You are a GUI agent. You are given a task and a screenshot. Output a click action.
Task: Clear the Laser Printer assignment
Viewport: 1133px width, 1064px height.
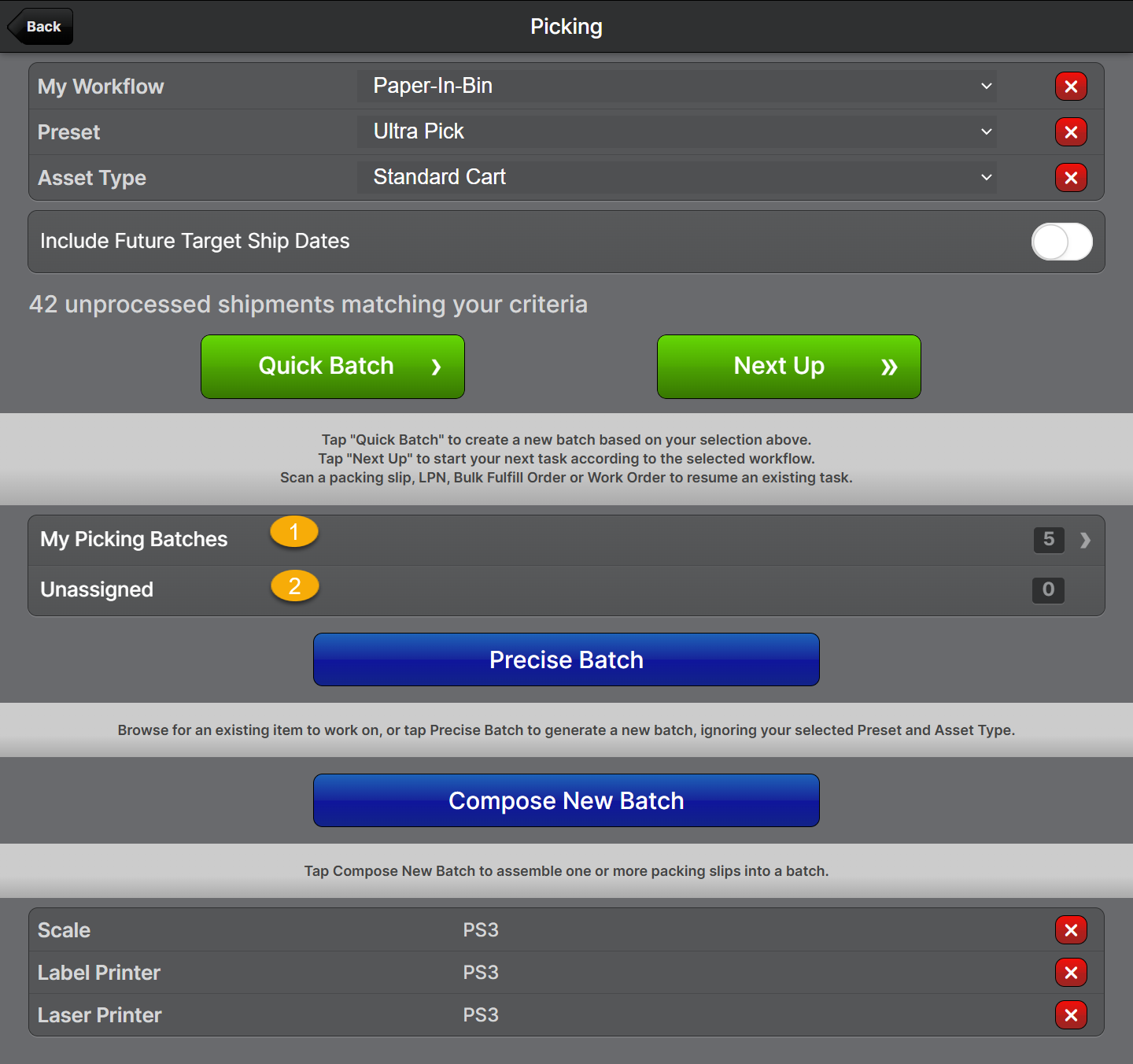[1071, 1015]
